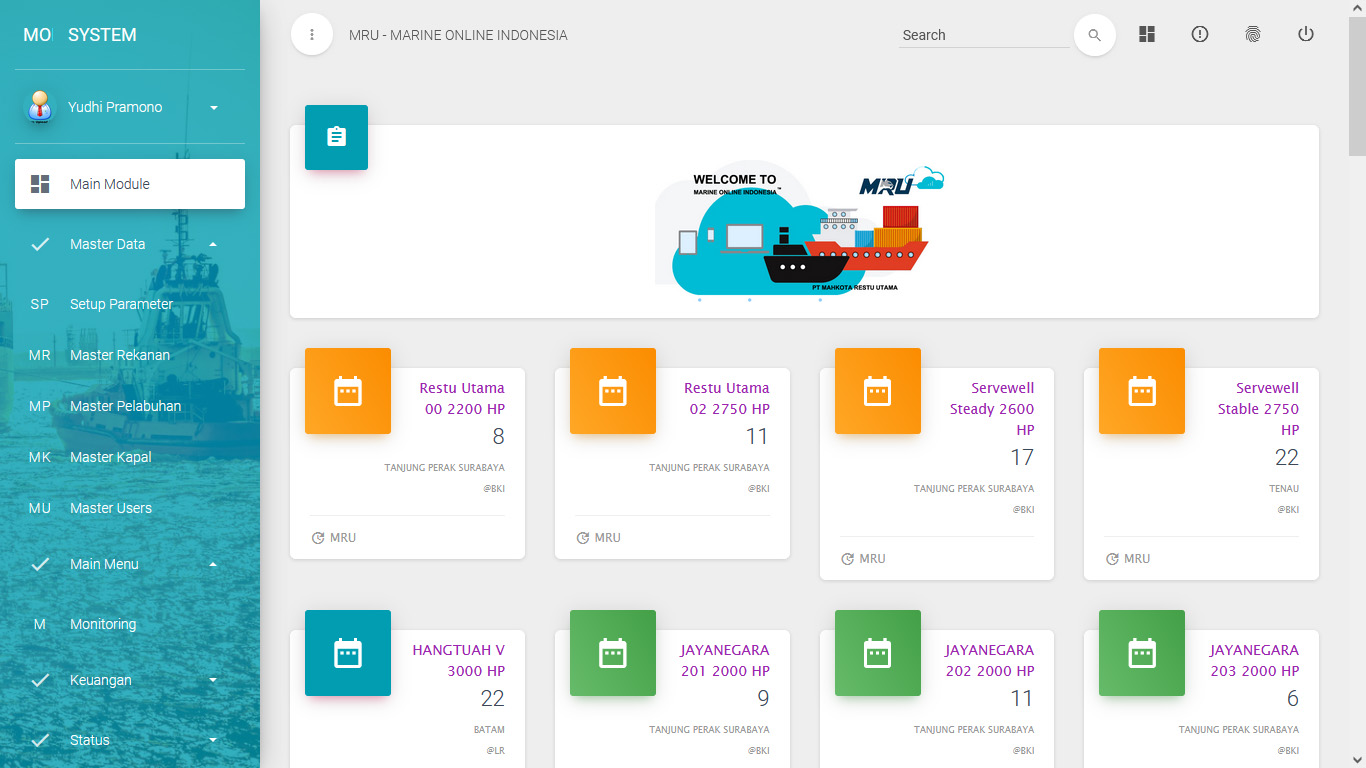Screen dimensions: 1366x768
Task: Click the Search input field
Action: (983, 35)
